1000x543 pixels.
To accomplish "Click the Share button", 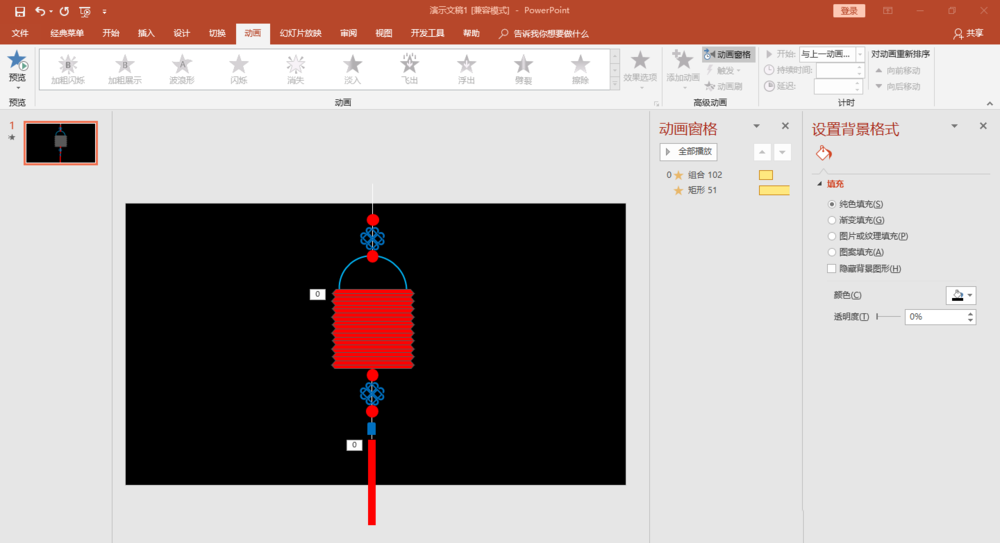I will (968, 33).
